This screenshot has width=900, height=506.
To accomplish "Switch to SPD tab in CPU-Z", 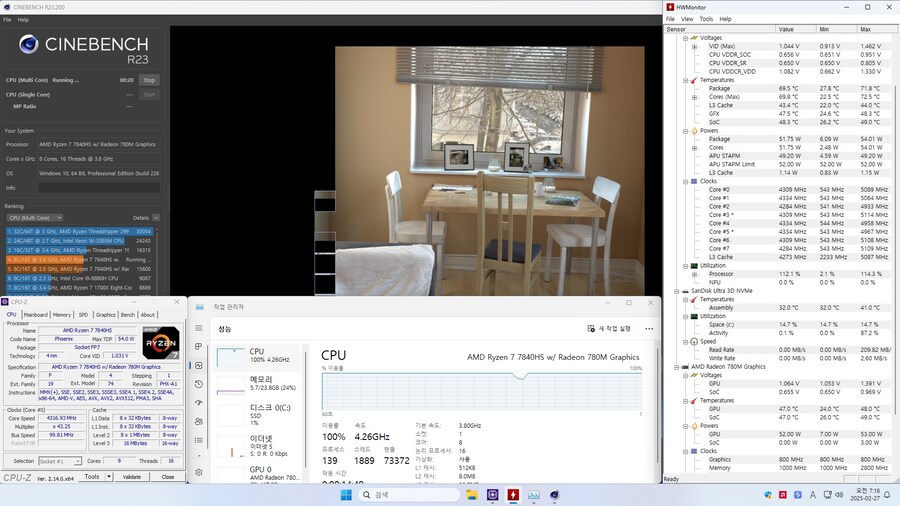I will [83, 315].
